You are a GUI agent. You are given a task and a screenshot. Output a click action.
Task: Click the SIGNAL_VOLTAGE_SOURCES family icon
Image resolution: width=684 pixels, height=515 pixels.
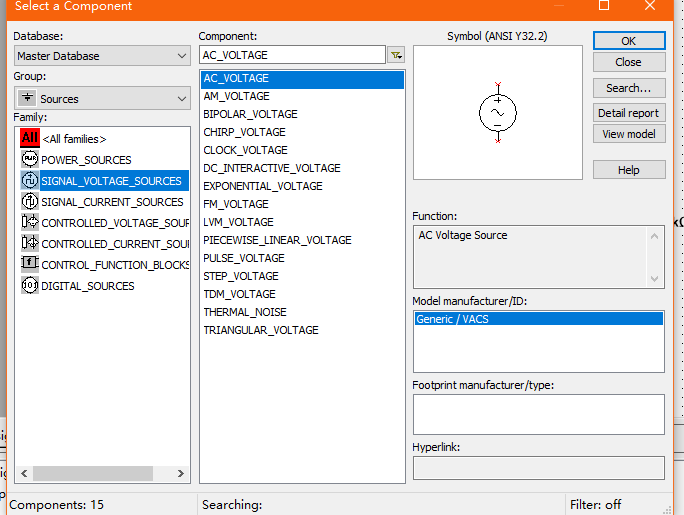click(x=30, y=180)
